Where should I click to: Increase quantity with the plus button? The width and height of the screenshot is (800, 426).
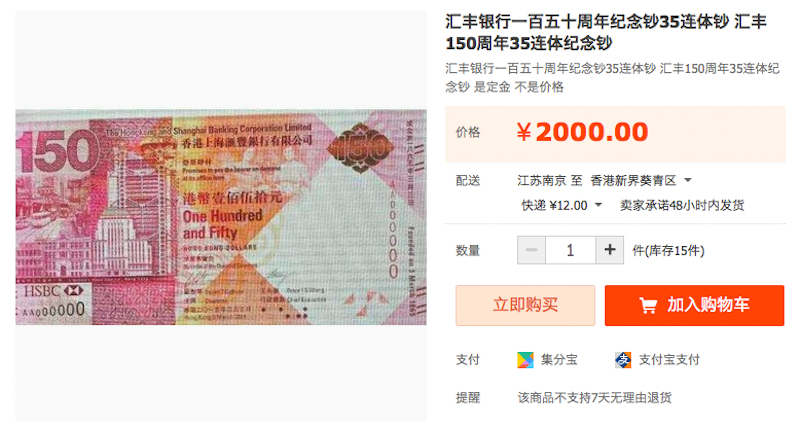click(610, 250)
